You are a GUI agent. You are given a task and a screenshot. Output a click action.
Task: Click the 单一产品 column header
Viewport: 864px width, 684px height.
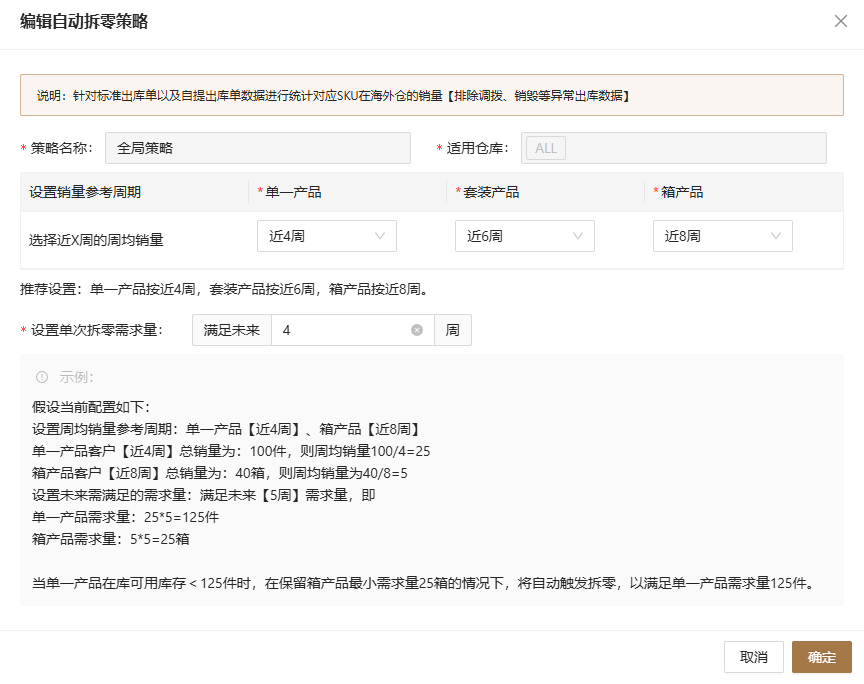tap(293, 192)
